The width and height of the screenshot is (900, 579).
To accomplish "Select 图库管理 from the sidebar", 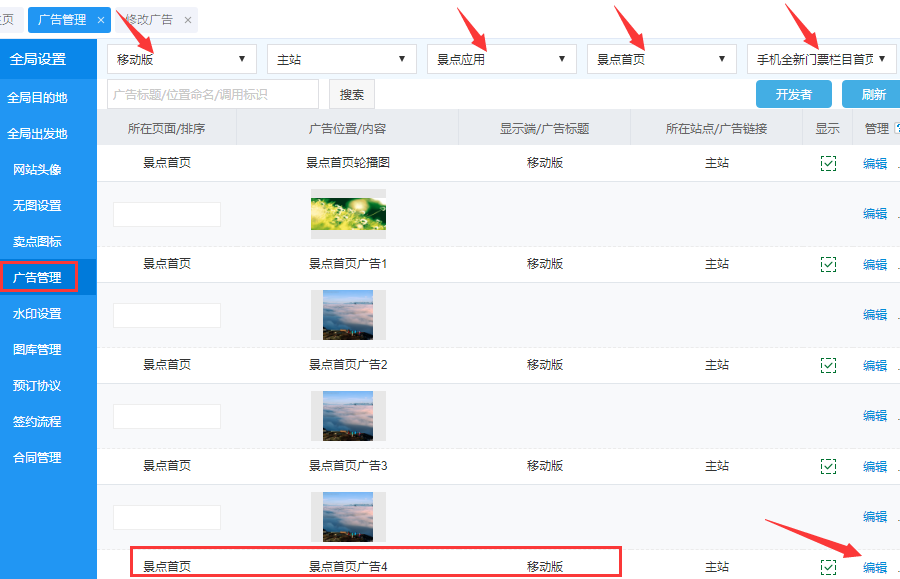I will tap(37, 349).
